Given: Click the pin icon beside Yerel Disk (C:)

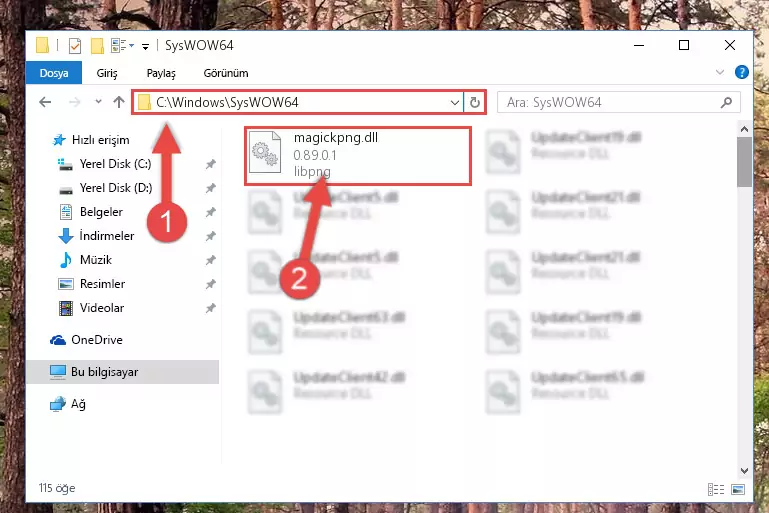Looking at the screenshot, I should pos(210,164).
